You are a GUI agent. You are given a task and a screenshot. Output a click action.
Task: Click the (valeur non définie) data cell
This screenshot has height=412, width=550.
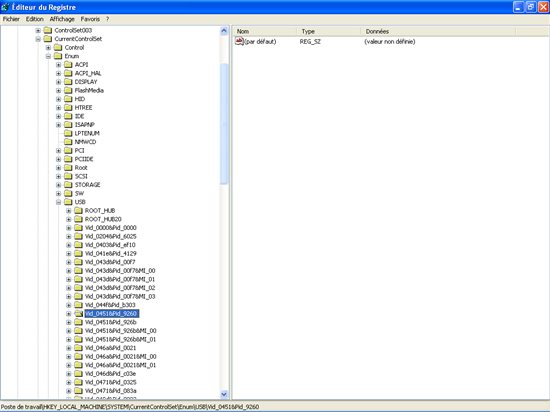pos(390,42)
